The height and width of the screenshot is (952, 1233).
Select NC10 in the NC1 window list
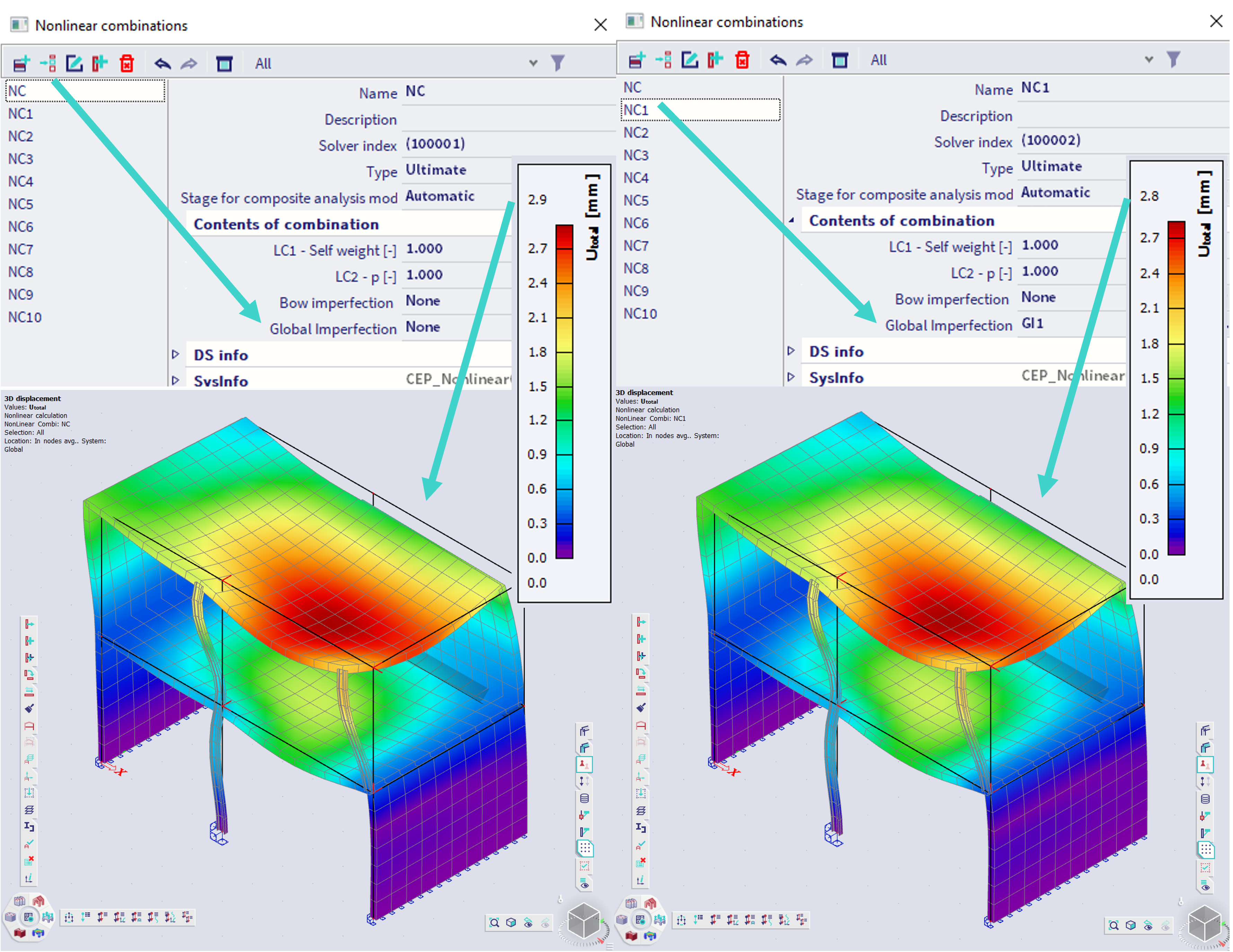(640, 314)
